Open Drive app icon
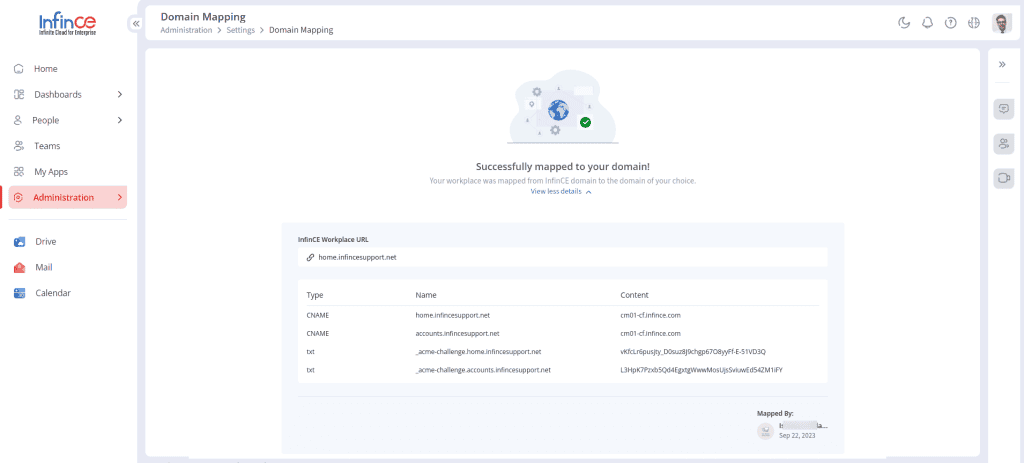 pyautogui.click(x=20, y=242)
